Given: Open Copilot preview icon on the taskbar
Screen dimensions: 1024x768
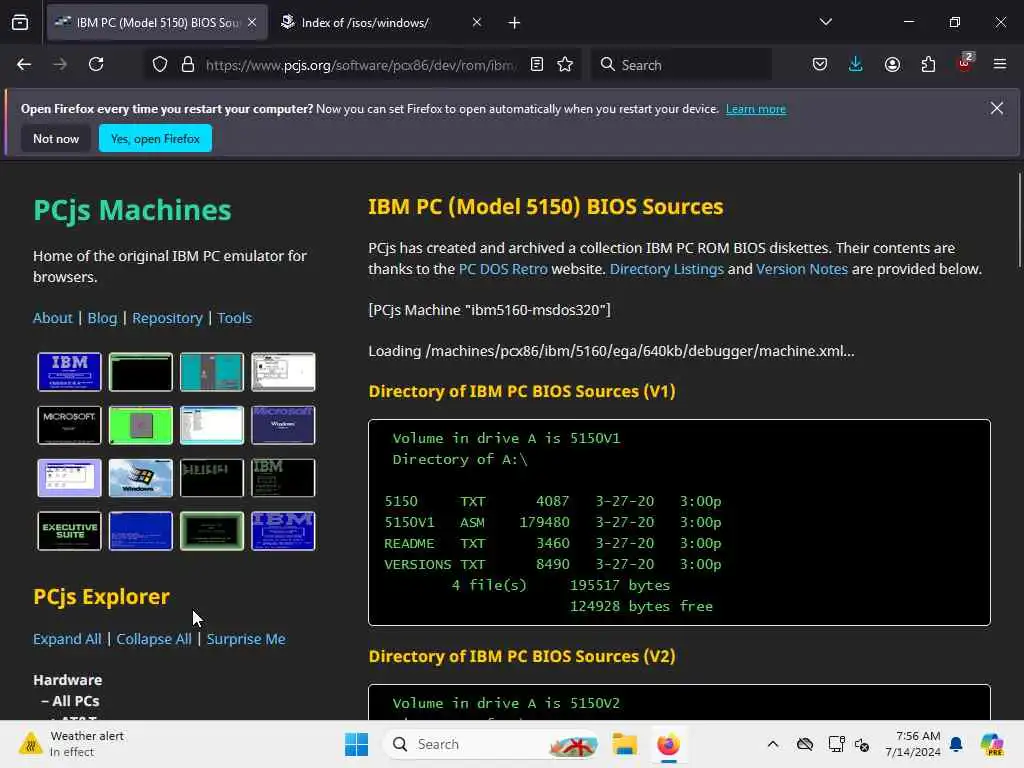Looking at the screenshot, I should coord(992,744).
